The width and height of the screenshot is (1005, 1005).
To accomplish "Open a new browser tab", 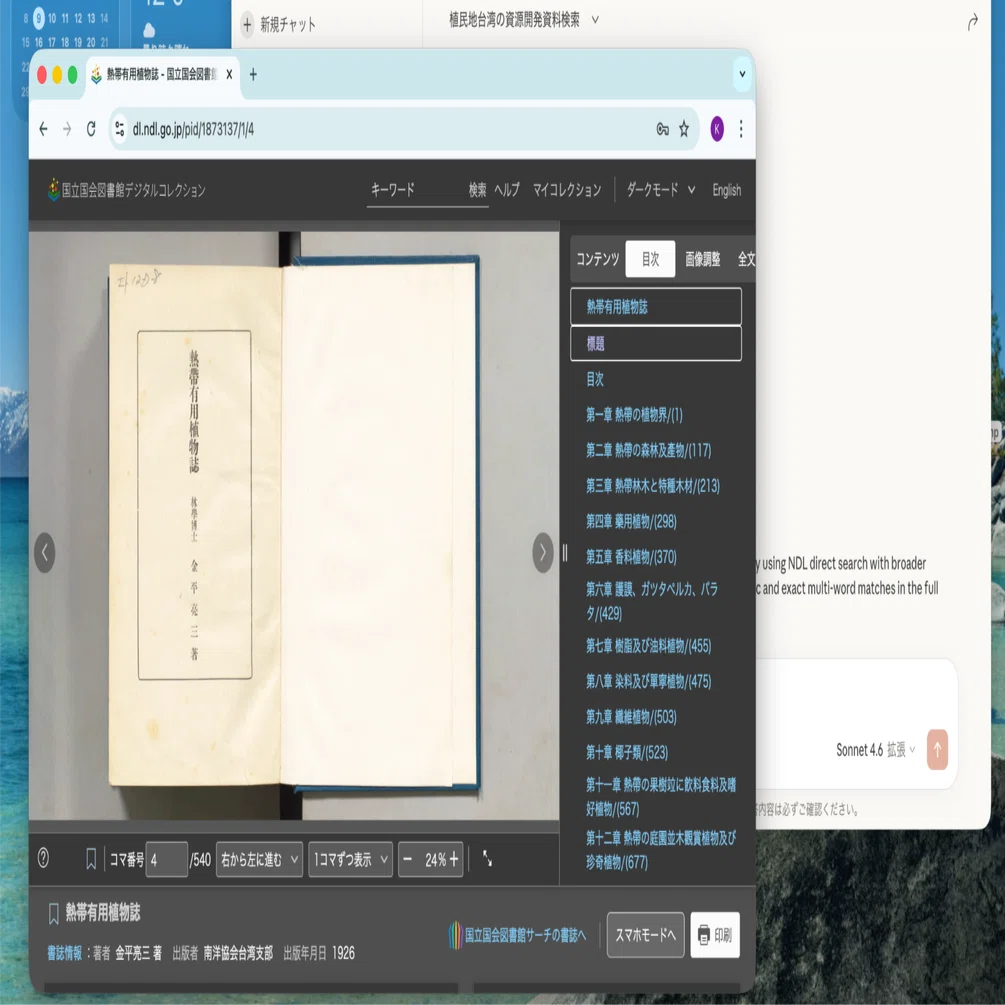I will 253,74.
